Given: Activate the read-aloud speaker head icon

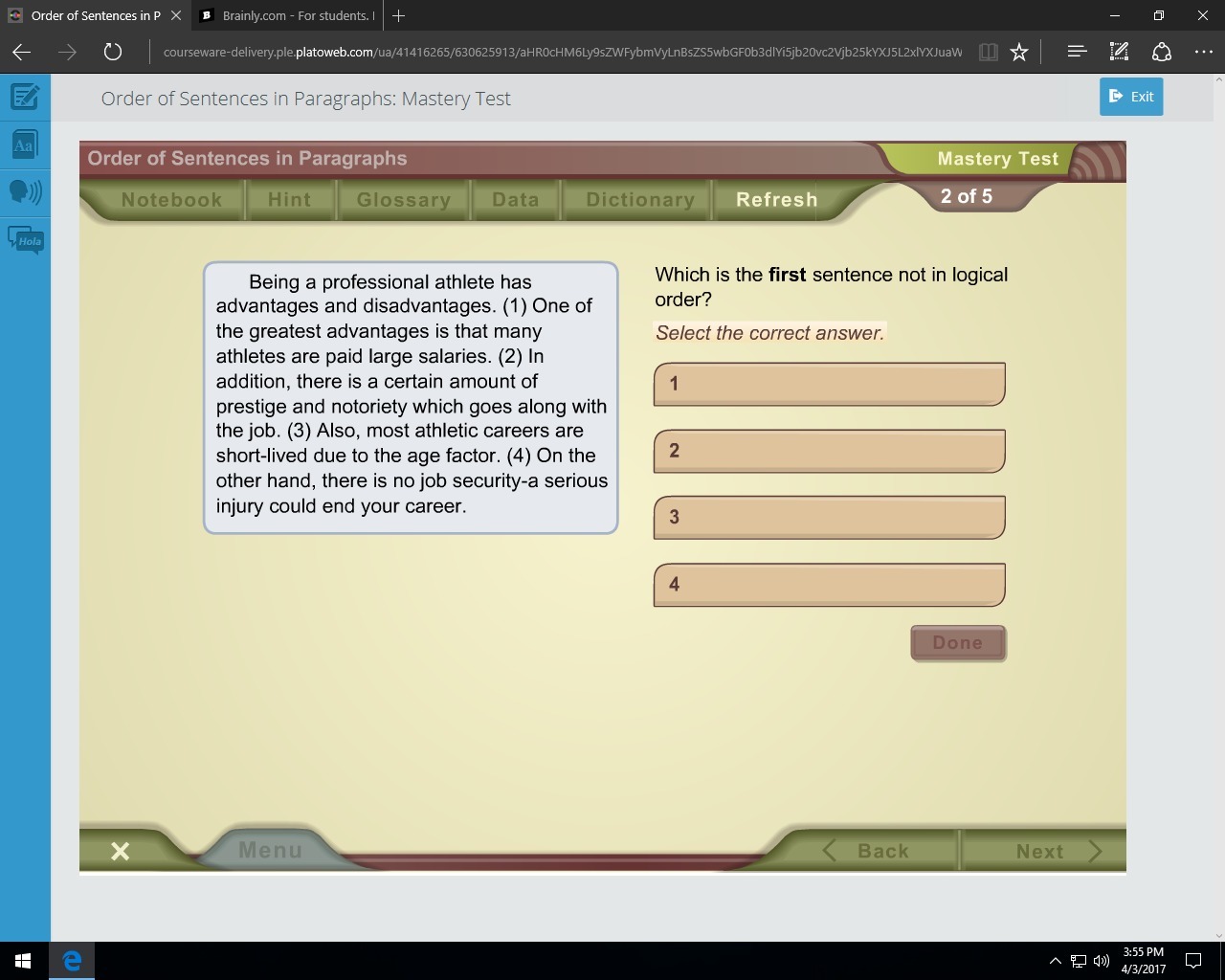Looking at the screenshot, I should point(25,191).
